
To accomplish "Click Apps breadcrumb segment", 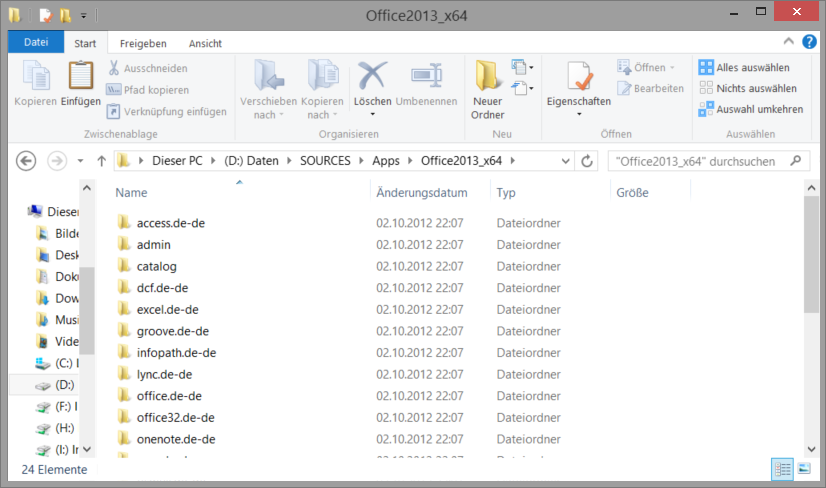I will 386,161.
